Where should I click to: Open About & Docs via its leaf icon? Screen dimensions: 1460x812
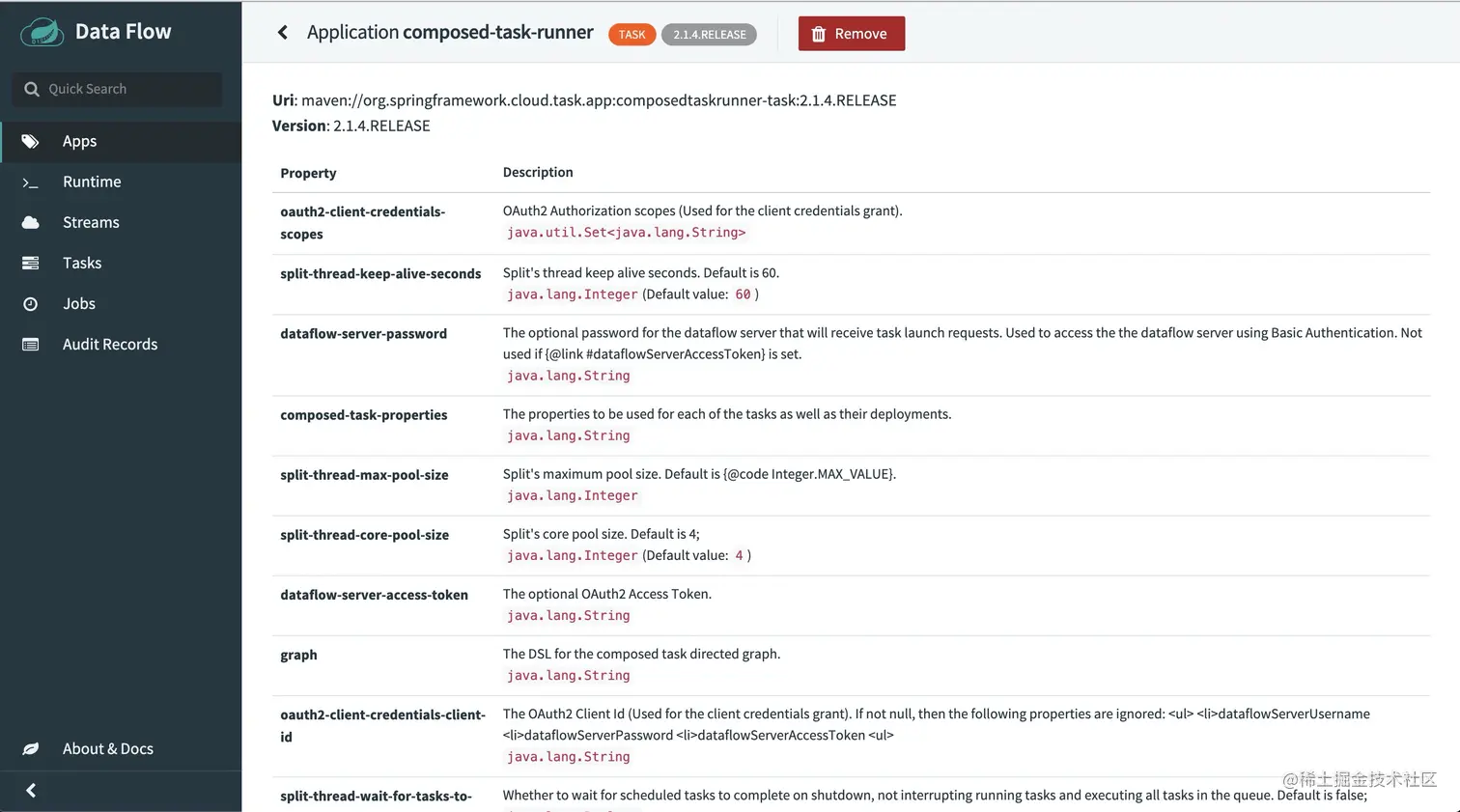click(x=31, y=748)
